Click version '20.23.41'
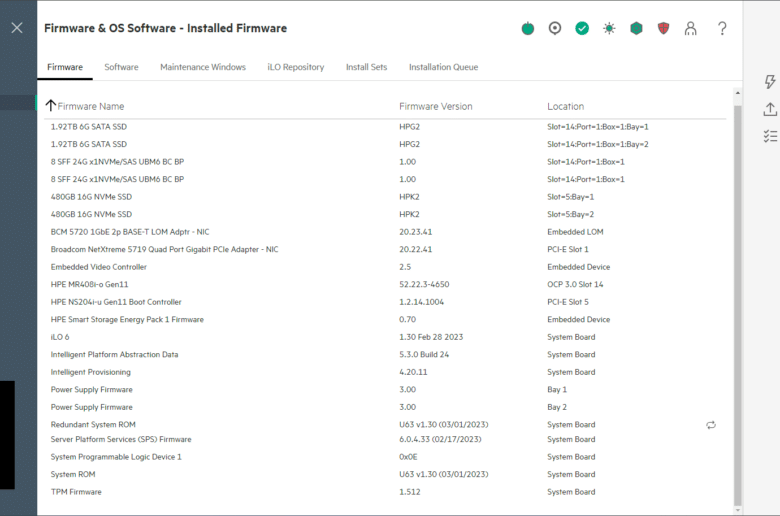Viewport: 780px width, 516px height. pos(415,232)
